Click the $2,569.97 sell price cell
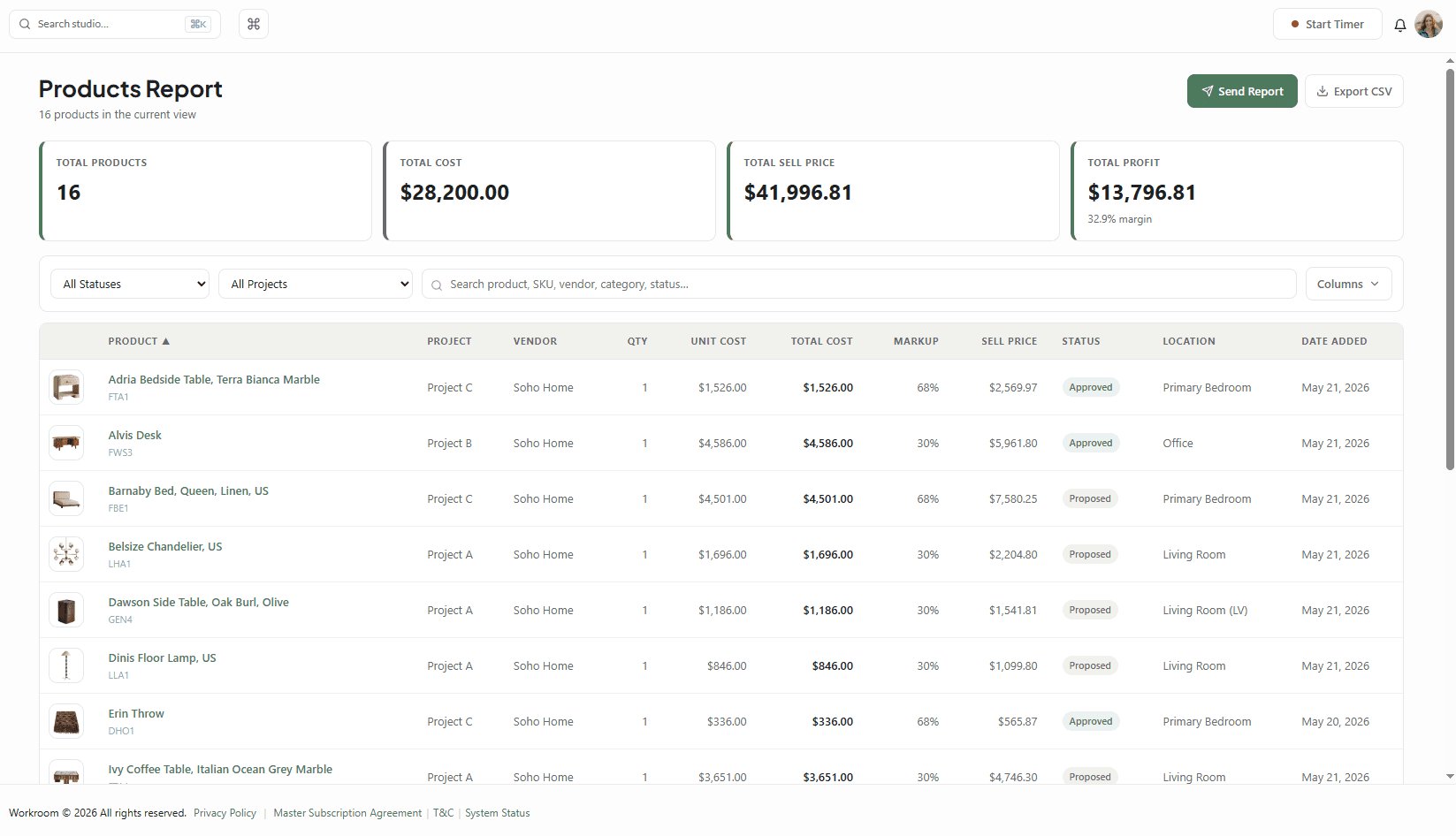Screen dimensions: 1456x836 pos(1013,387)
